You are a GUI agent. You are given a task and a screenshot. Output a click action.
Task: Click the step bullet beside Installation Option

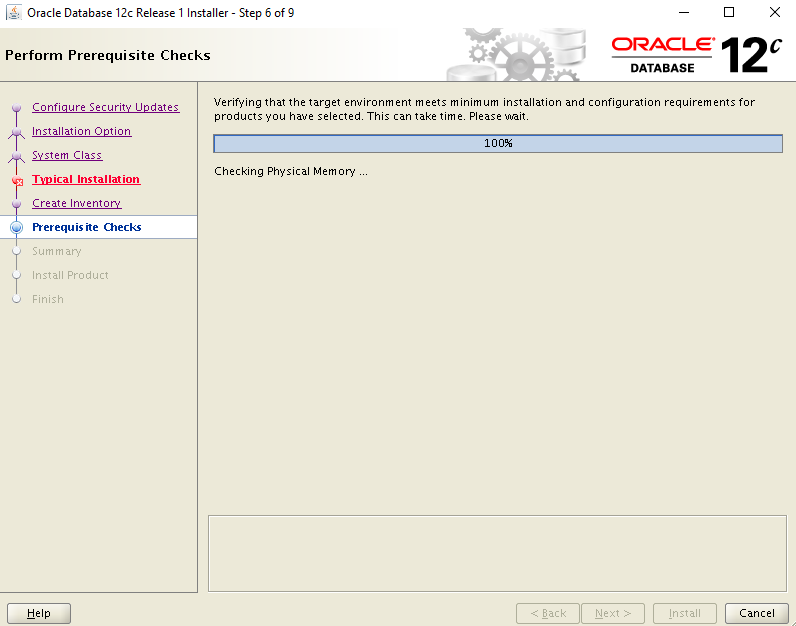coord(17,131)
